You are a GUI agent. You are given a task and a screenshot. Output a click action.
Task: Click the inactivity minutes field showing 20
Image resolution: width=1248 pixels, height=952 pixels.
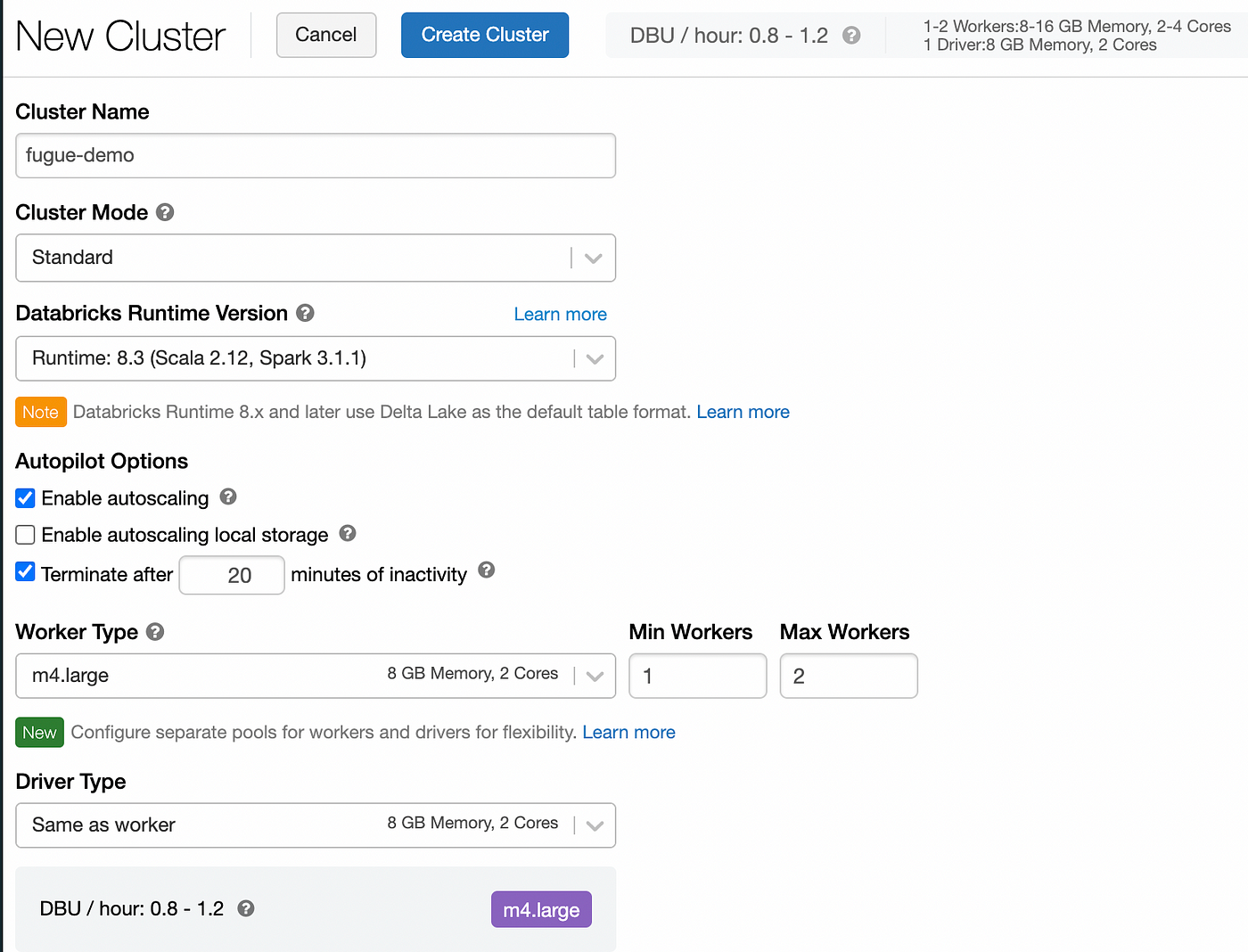coord(232,575)
